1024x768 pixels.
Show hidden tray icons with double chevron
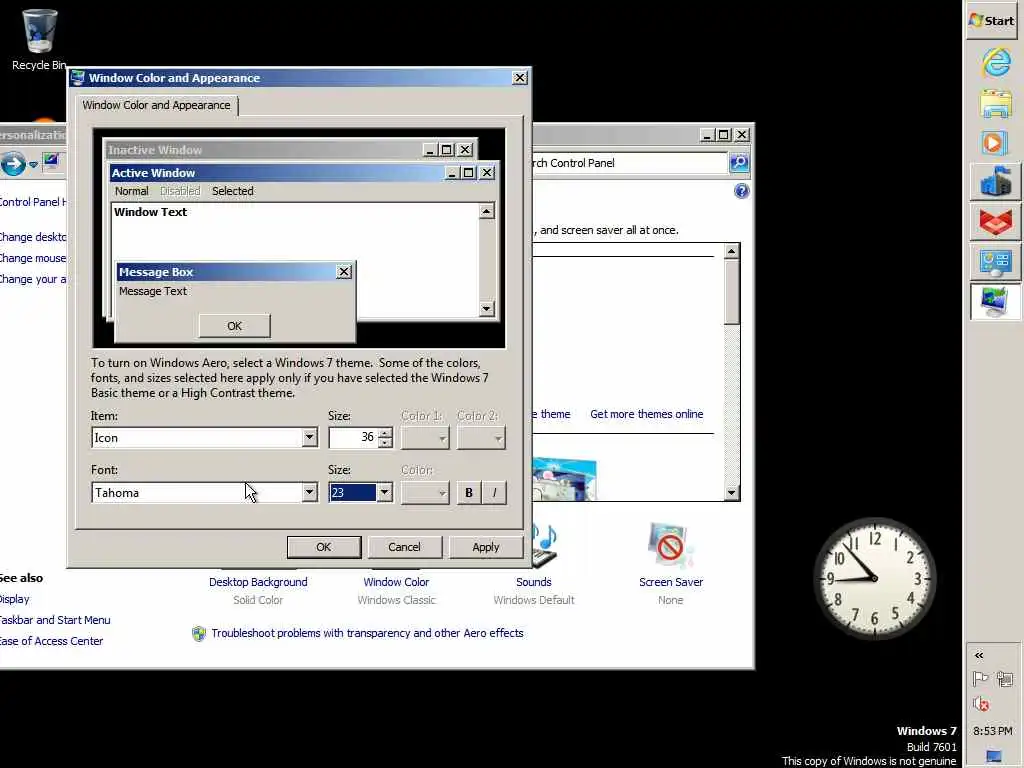(x=978, y=655)
